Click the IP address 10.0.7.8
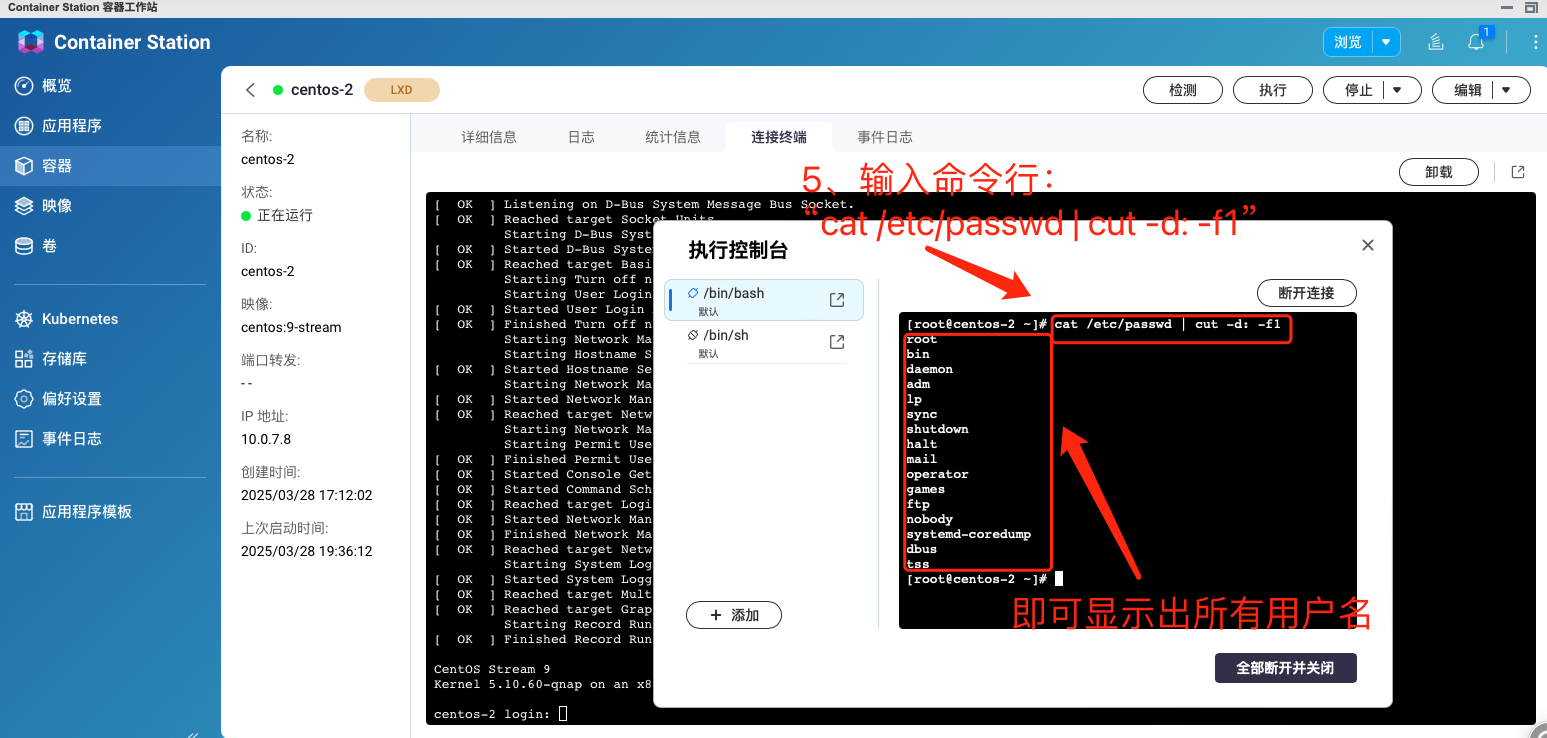The height and width of the screenshot is (738, 1547). pos(266,439)
